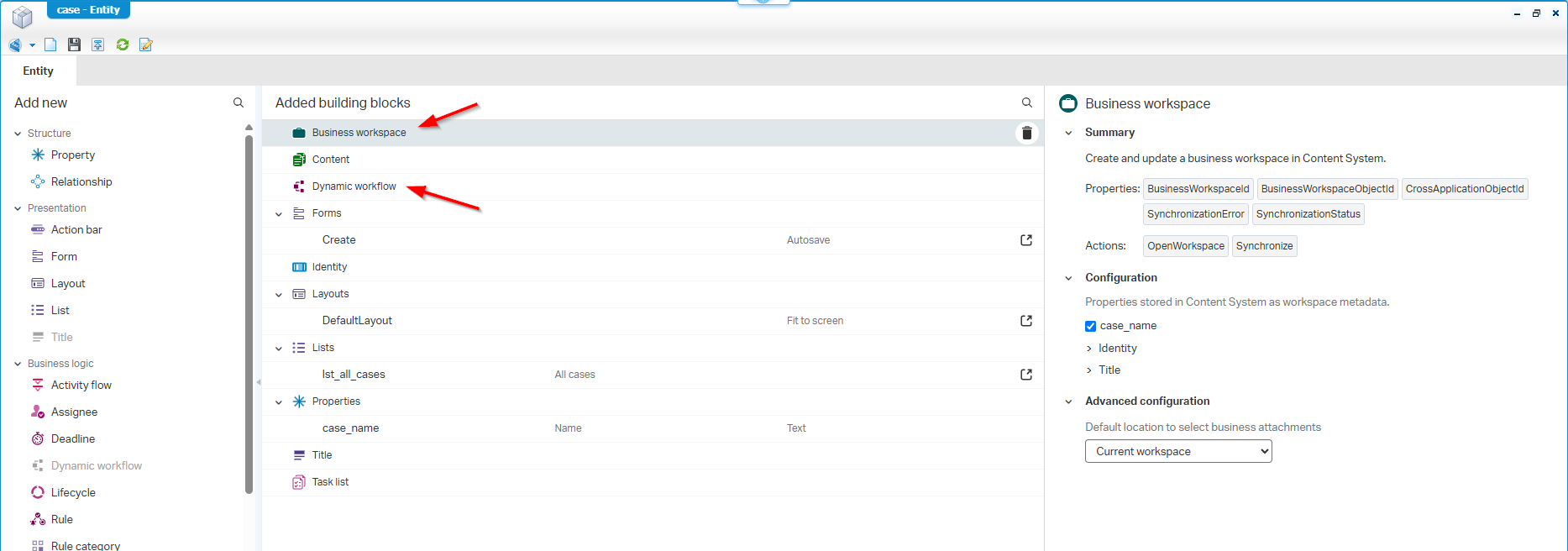The image size is (1568, 551).
Task: Click the green refresh toolbar icon
Action: (x=123, y=45)
